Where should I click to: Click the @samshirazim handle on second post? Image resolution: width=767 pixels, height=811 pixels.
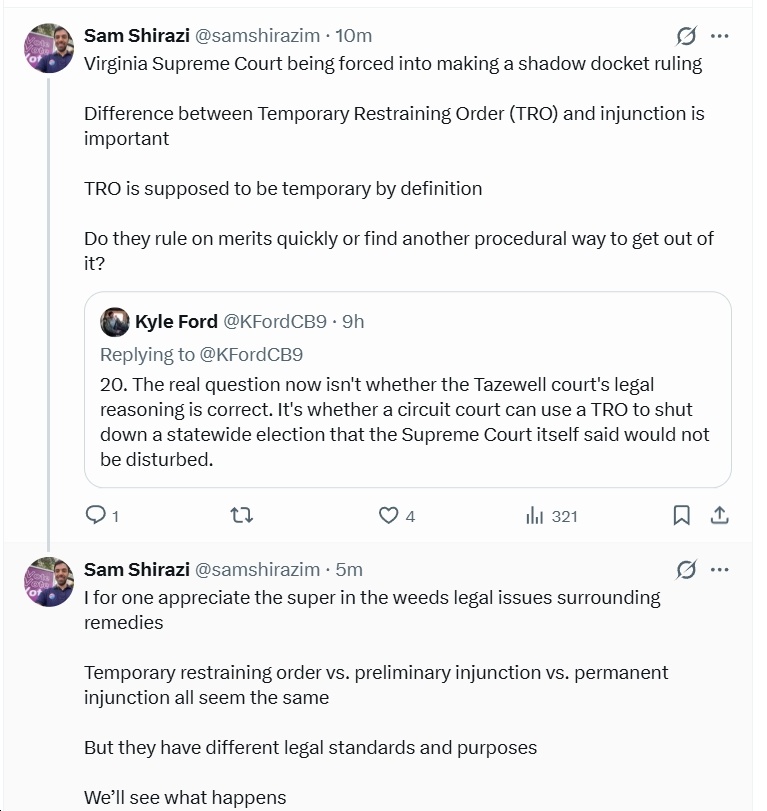257,570
